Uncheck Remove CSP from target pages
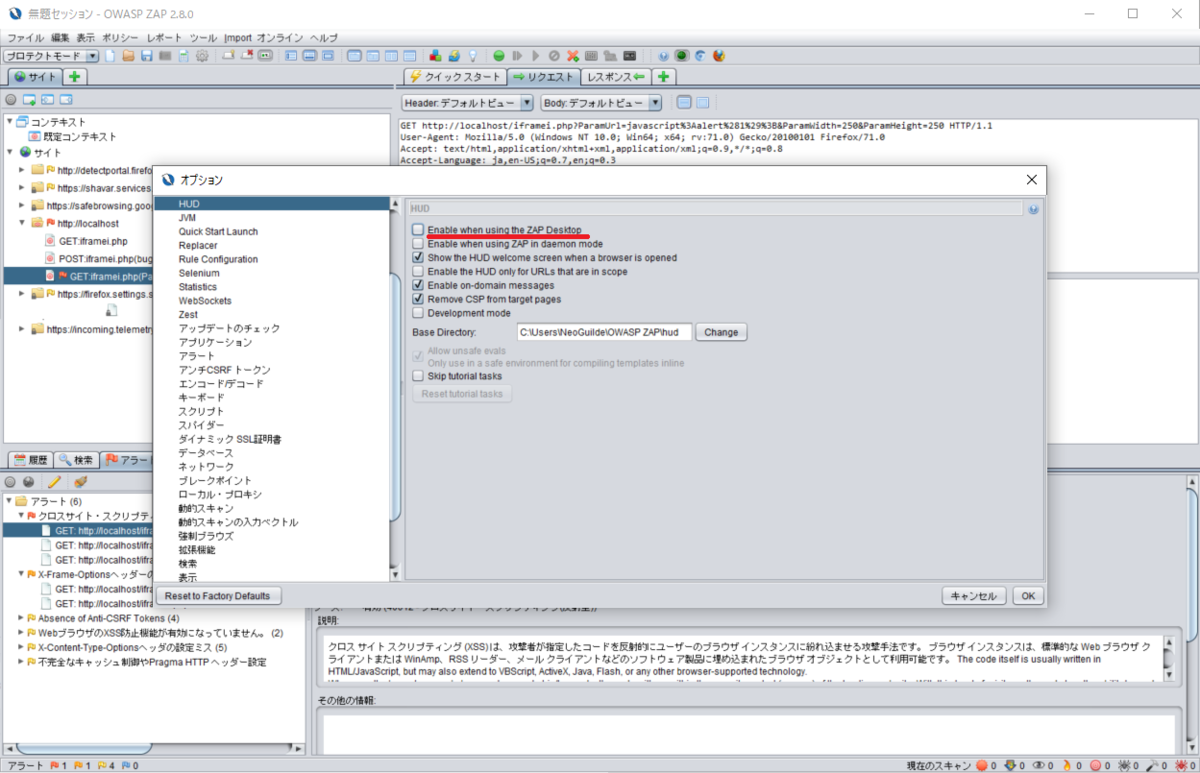 [418, 300]
